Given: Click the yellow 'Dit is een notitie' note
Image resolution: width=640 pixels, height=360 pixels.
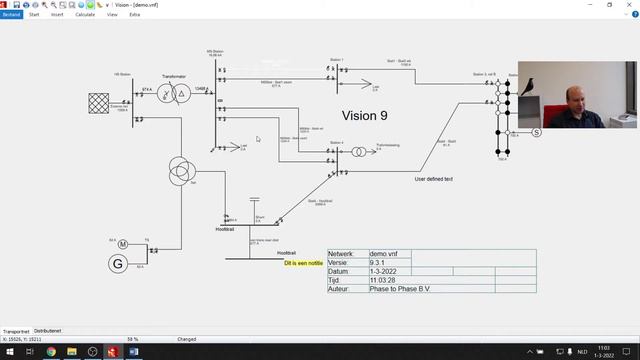Looking at the screenshot, I should (303, 263).
